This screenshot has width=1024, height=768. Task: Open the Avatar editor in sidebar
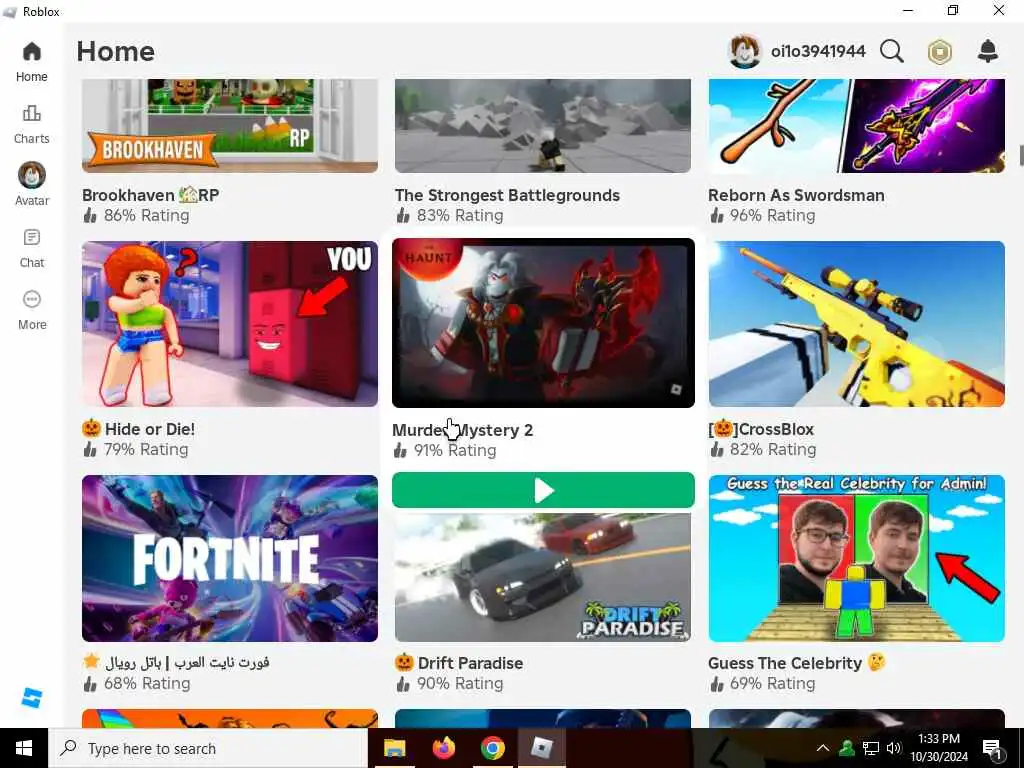pos(31,184)
